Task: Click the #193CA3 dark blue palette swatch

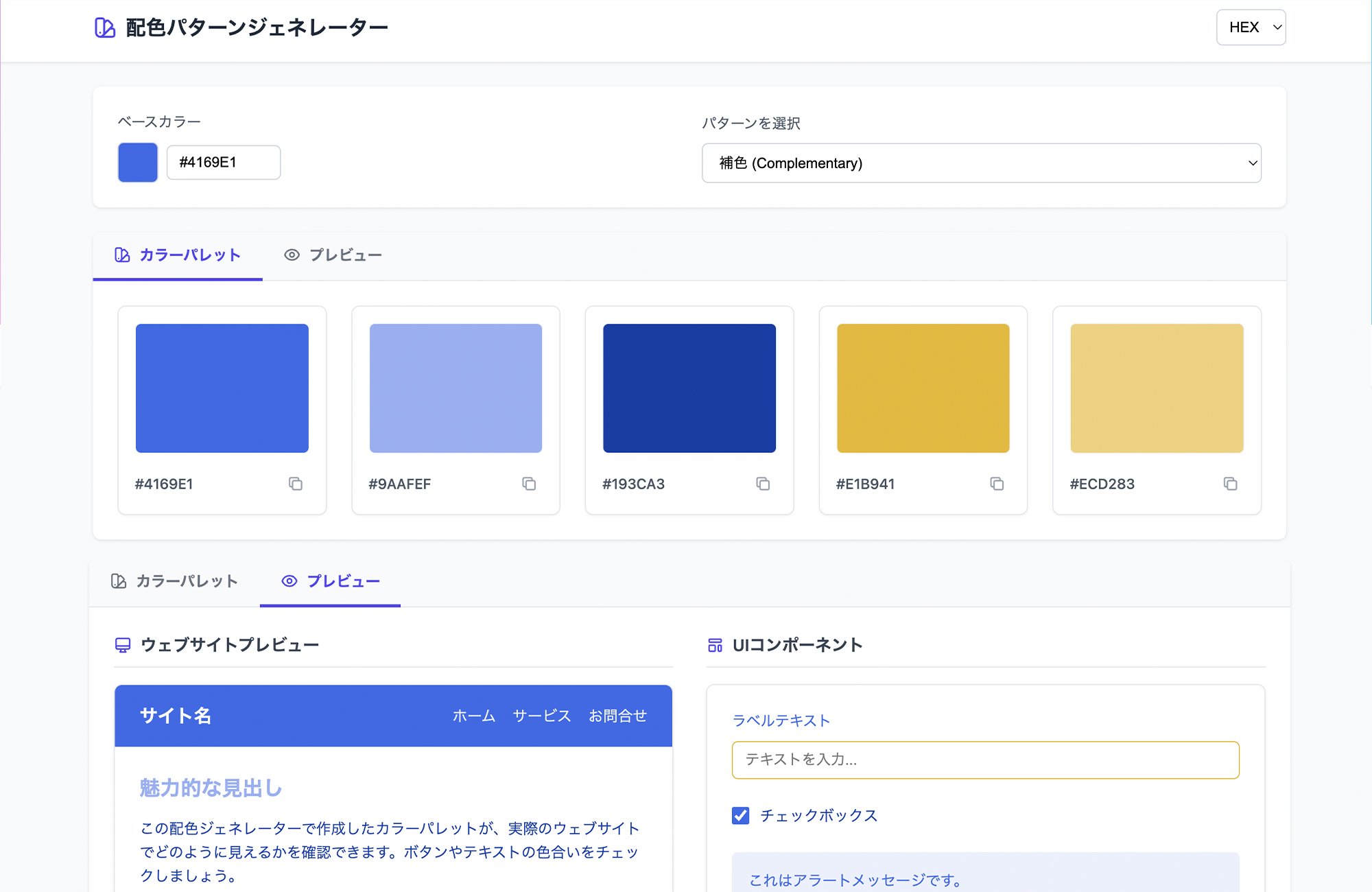Action: coord(689,388)
